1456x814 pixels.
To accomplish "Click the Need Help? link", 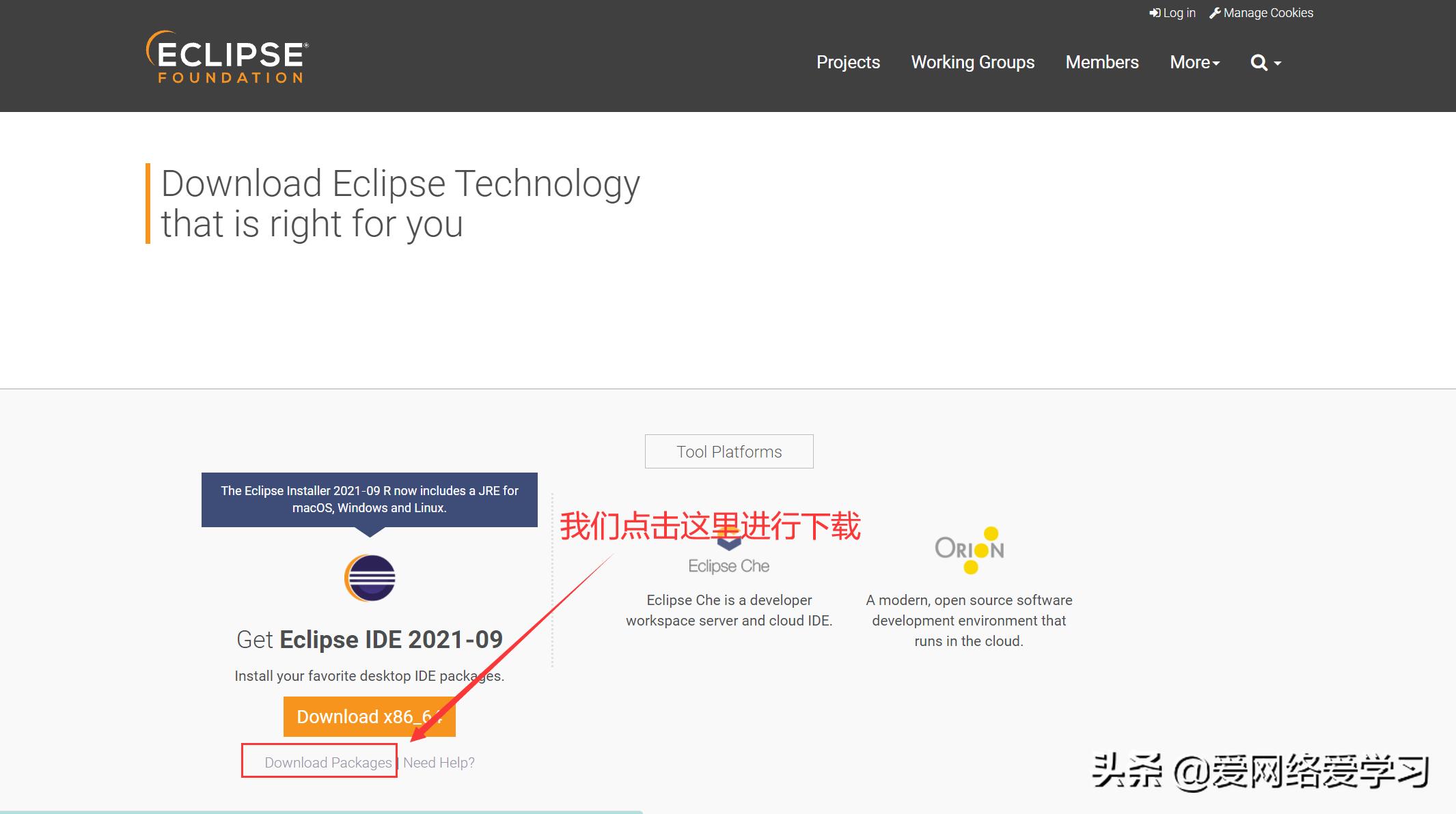I will tap(438, 762).
